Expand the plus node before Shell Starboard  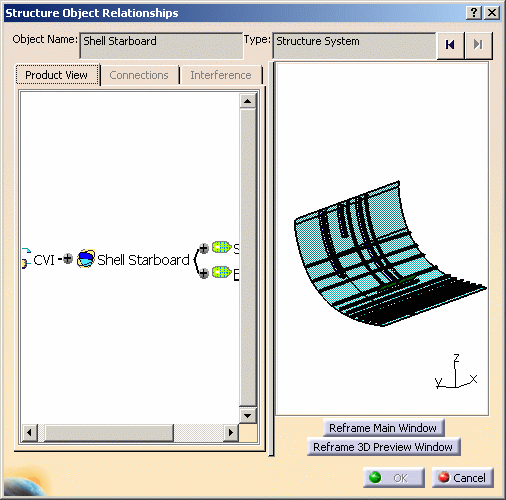click(68, 258)
